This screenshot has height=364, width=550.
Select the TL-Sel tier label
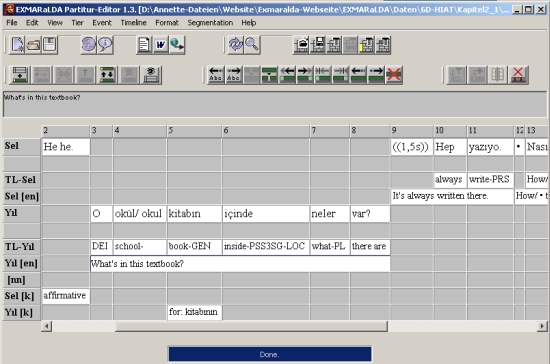click(x=21, y=180)
